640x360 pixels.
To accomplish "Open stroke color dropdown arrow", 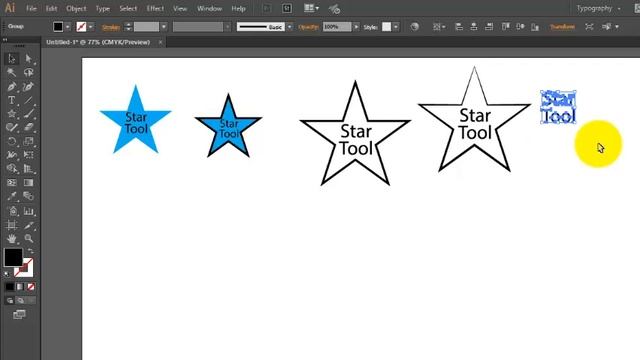I will coord(91,27).
